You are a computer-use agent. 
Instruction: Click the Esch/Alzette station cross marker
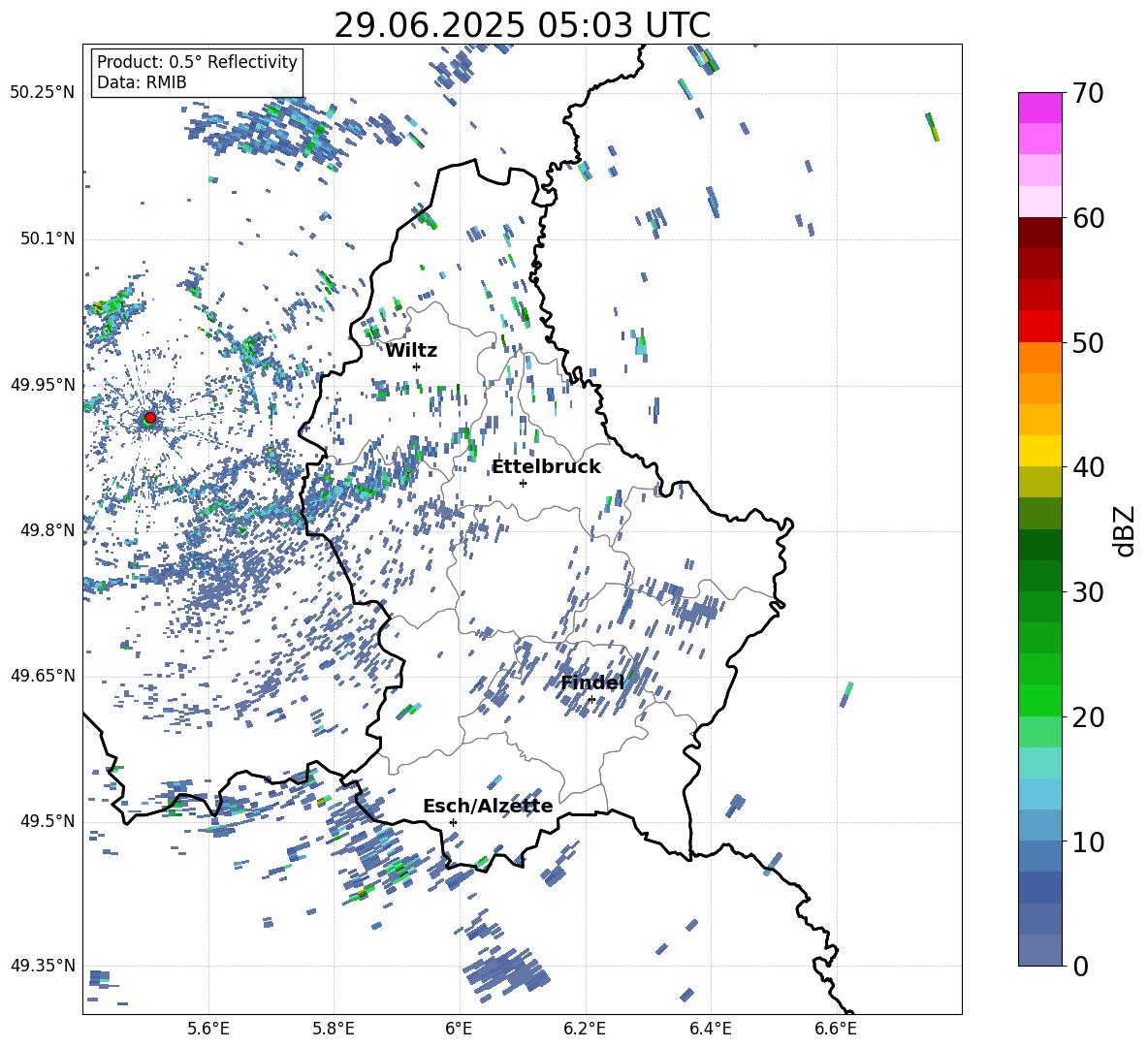[453, 822]
